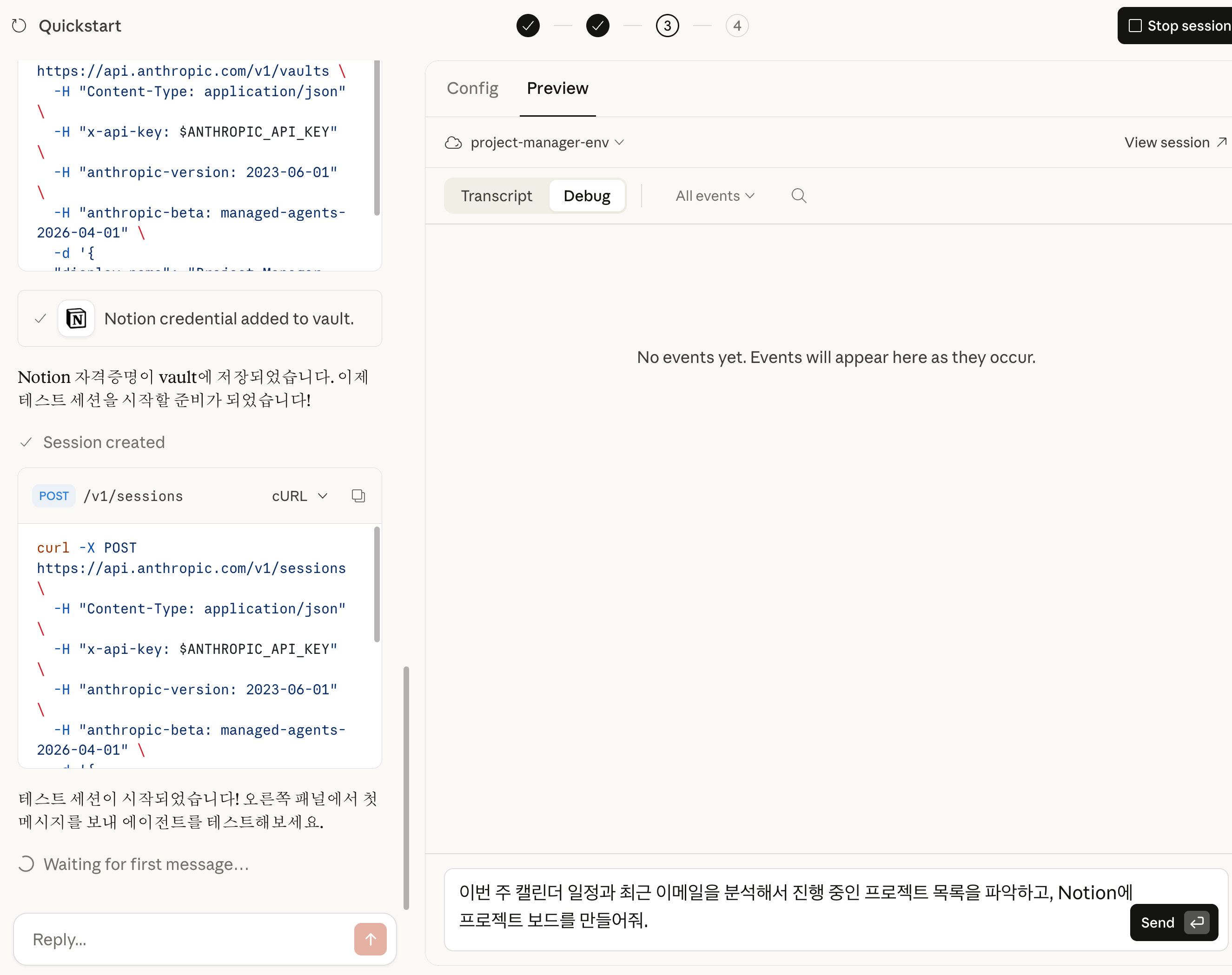This screenshot has height=975, width=1232.
Task: Copy the /v1/sessions cURL snippet
Action: coord(358,495)
